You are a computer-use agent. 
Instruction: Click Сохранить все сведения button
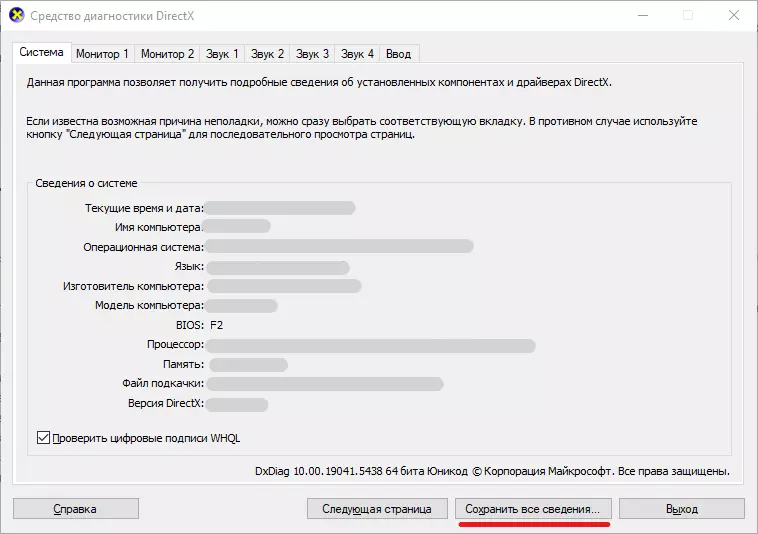tap(533, 509)
